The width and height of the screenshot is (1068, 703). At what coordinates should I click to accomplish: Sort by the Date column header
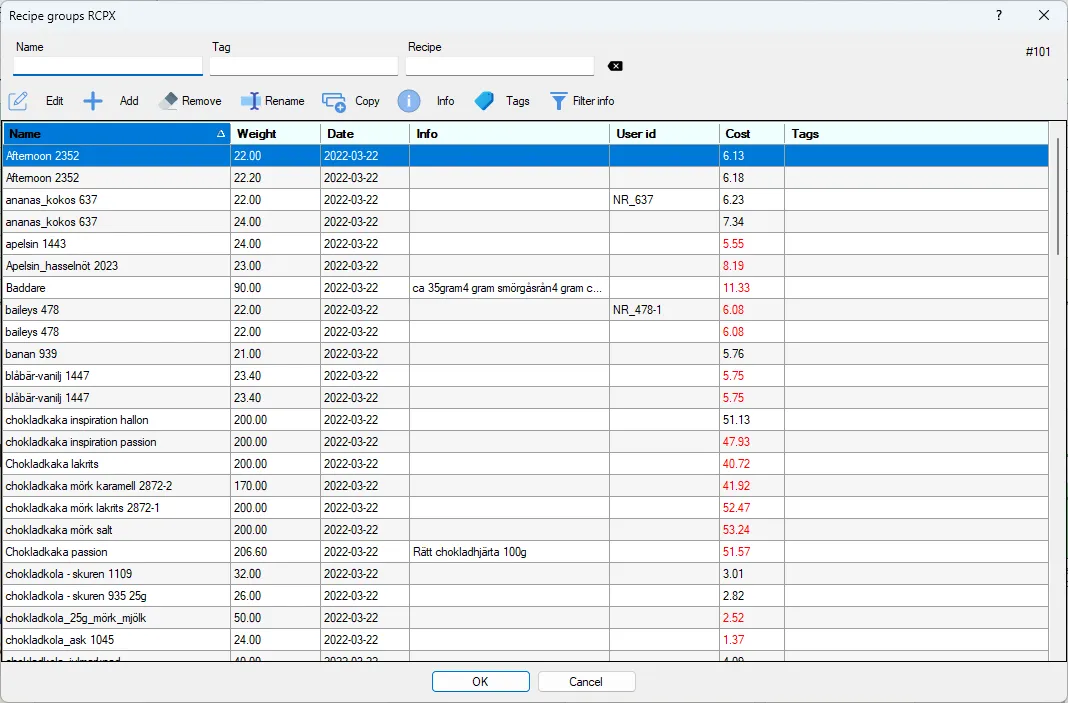click(364, 134)
